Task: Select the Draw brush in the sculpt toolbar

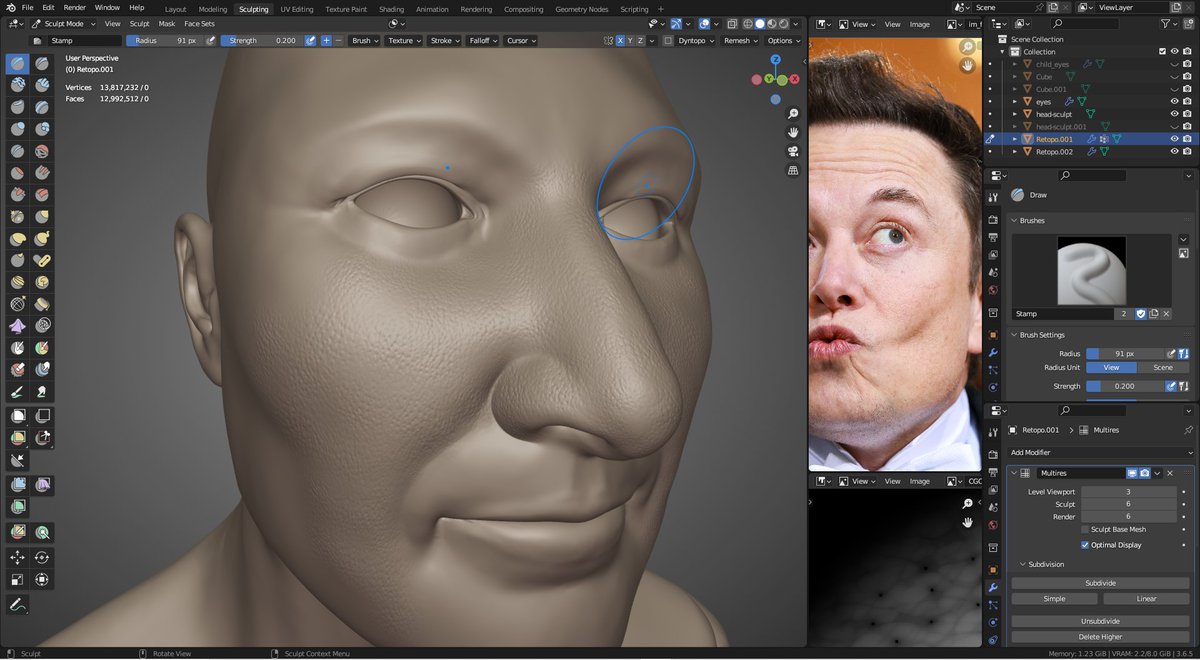Action: click(x=18, y=64)
